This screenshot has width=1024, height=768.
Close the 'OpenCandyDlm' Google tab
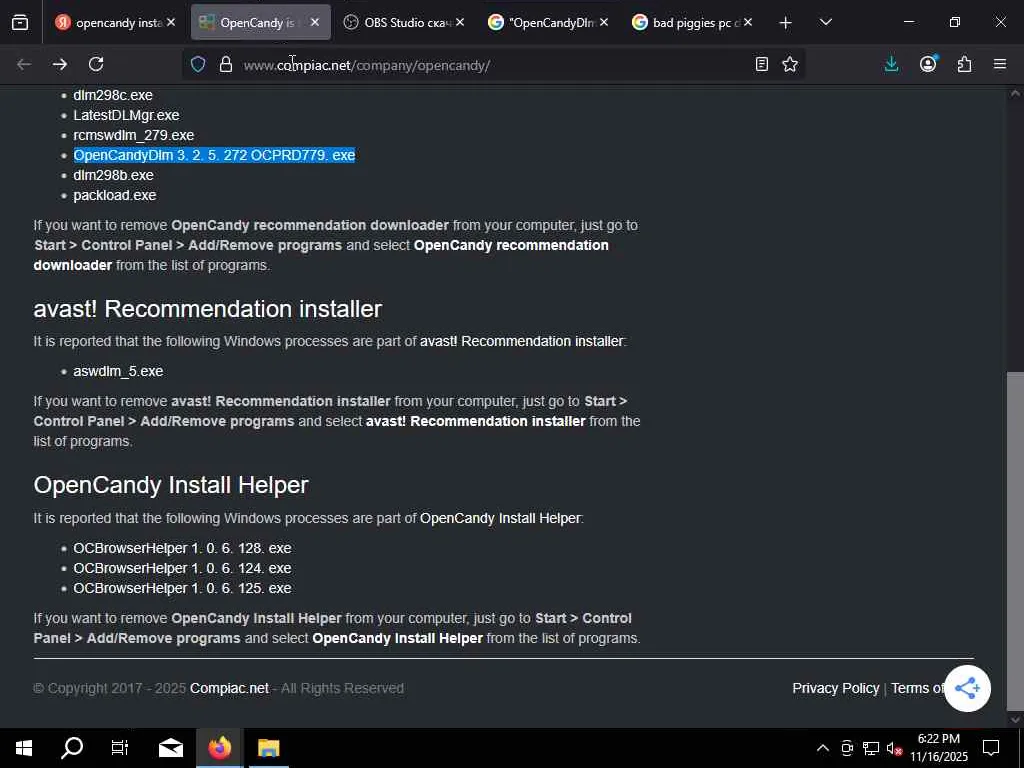click(603, 22)
